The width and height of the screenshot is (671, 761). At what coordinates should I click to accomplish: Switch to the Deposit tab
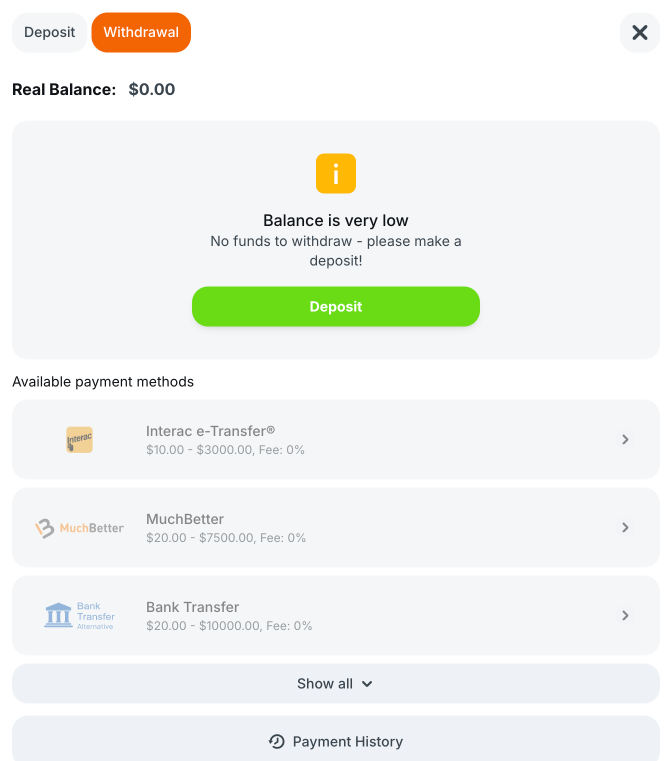pyautogui.click(x=49, y=32)
